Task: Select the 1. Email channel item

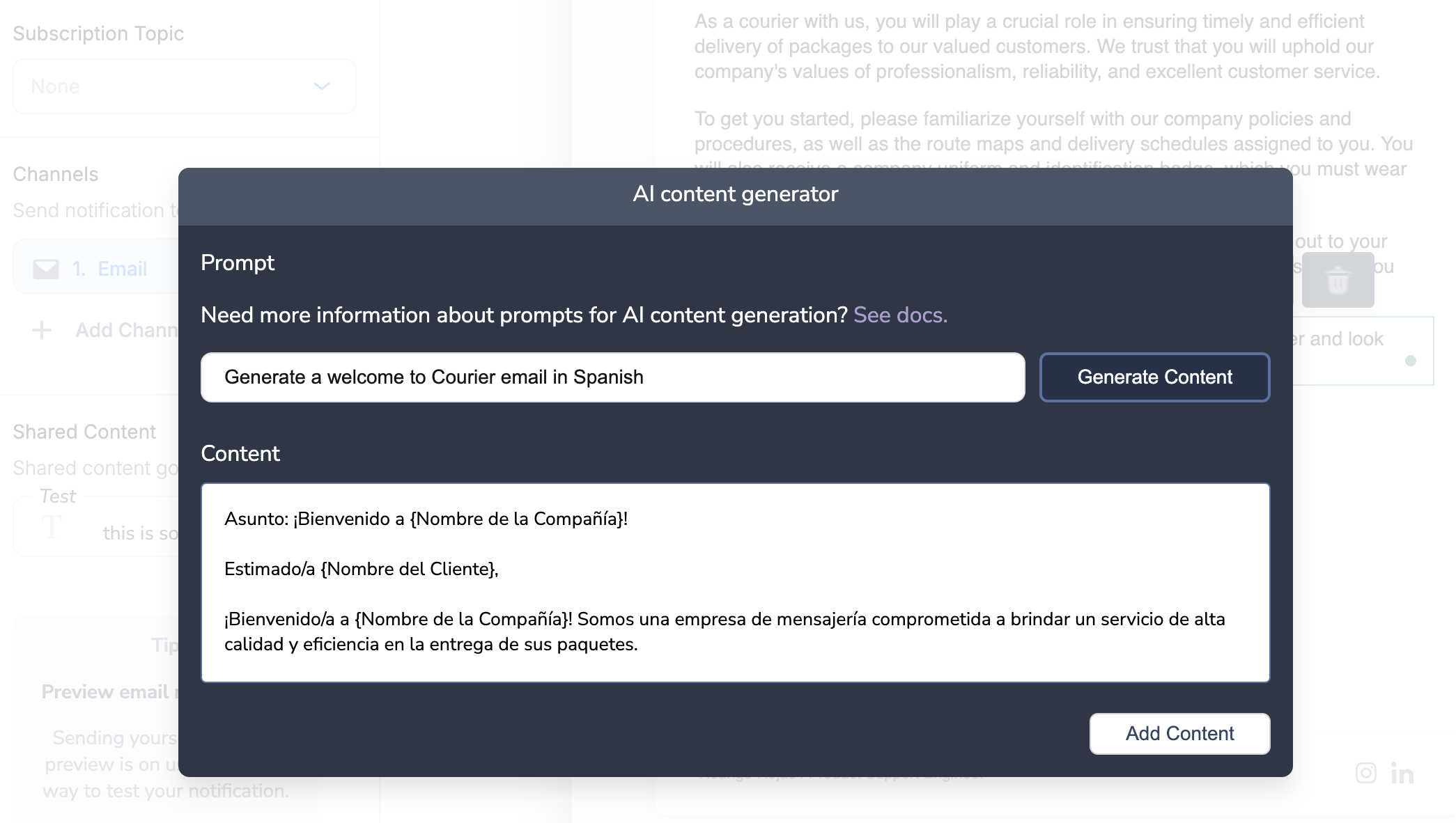Action: [109, 269]
